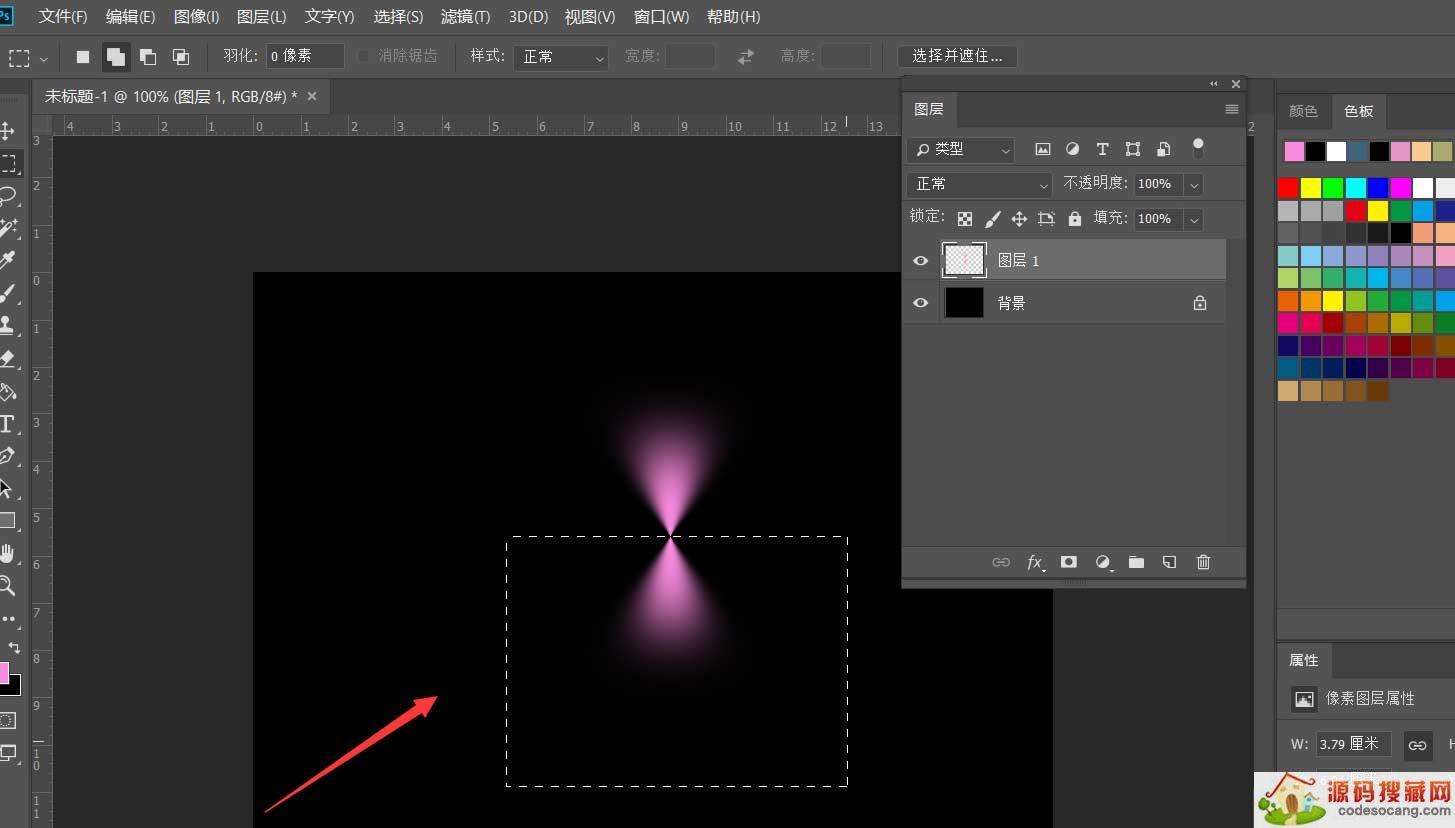
Task: Click the 选择并遮住 button
Action: [957, 56]
